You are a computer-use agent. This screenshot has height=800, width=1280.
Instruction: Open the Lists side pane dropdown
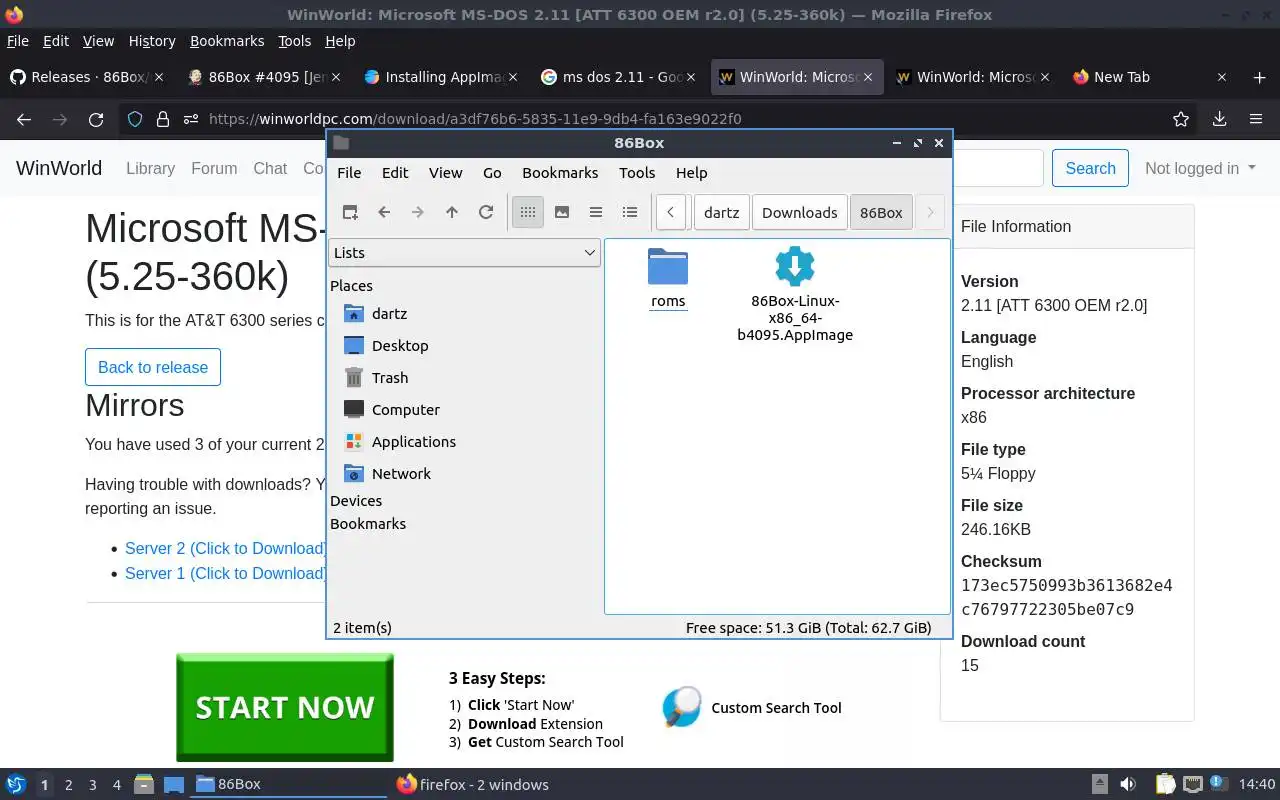[465, 253]
